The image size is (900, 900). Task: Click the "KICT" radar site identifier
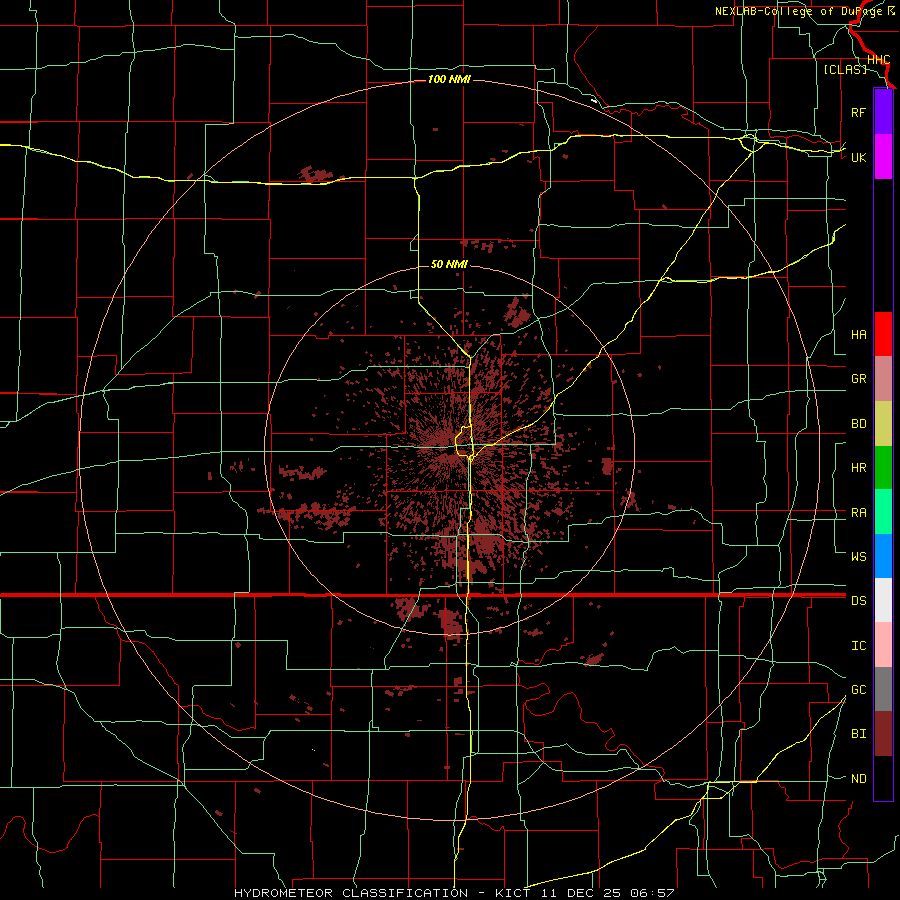click(512, 893)
